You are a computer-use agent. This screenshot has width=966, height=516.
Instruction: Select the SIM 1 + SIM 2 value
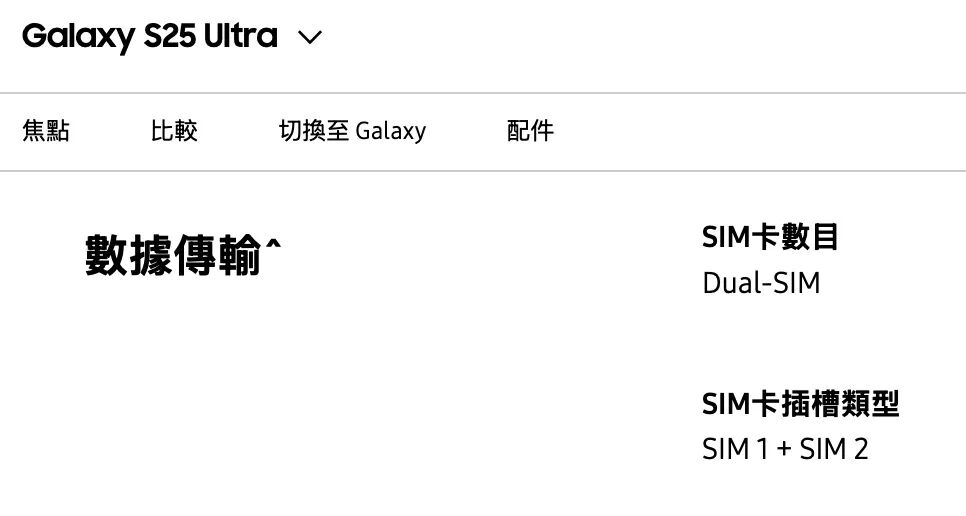[x=785, y=449]
